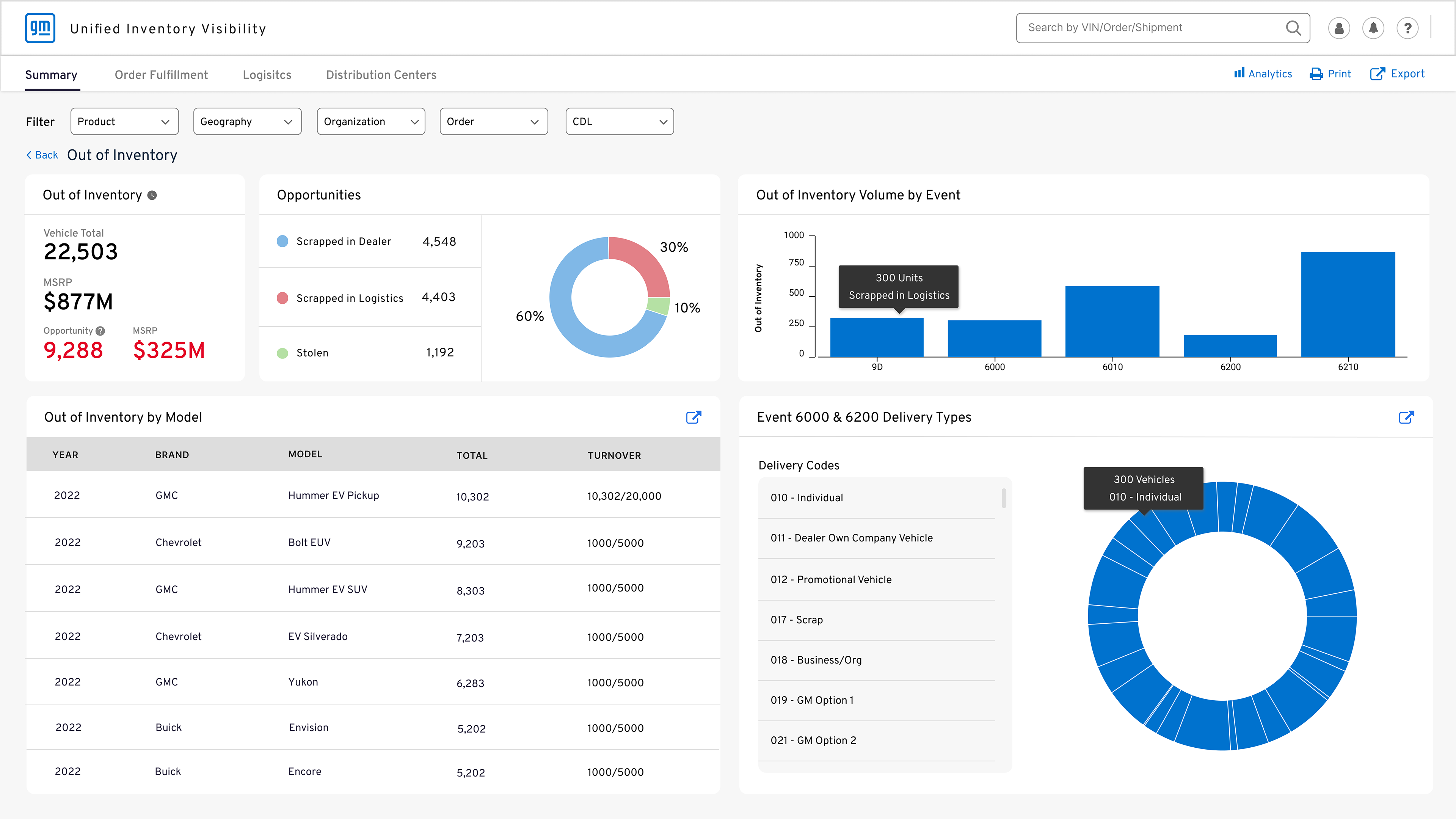Click the 9D bar in the chart
This screenshot has height=819, width=1456.
(x=877, y=337)
